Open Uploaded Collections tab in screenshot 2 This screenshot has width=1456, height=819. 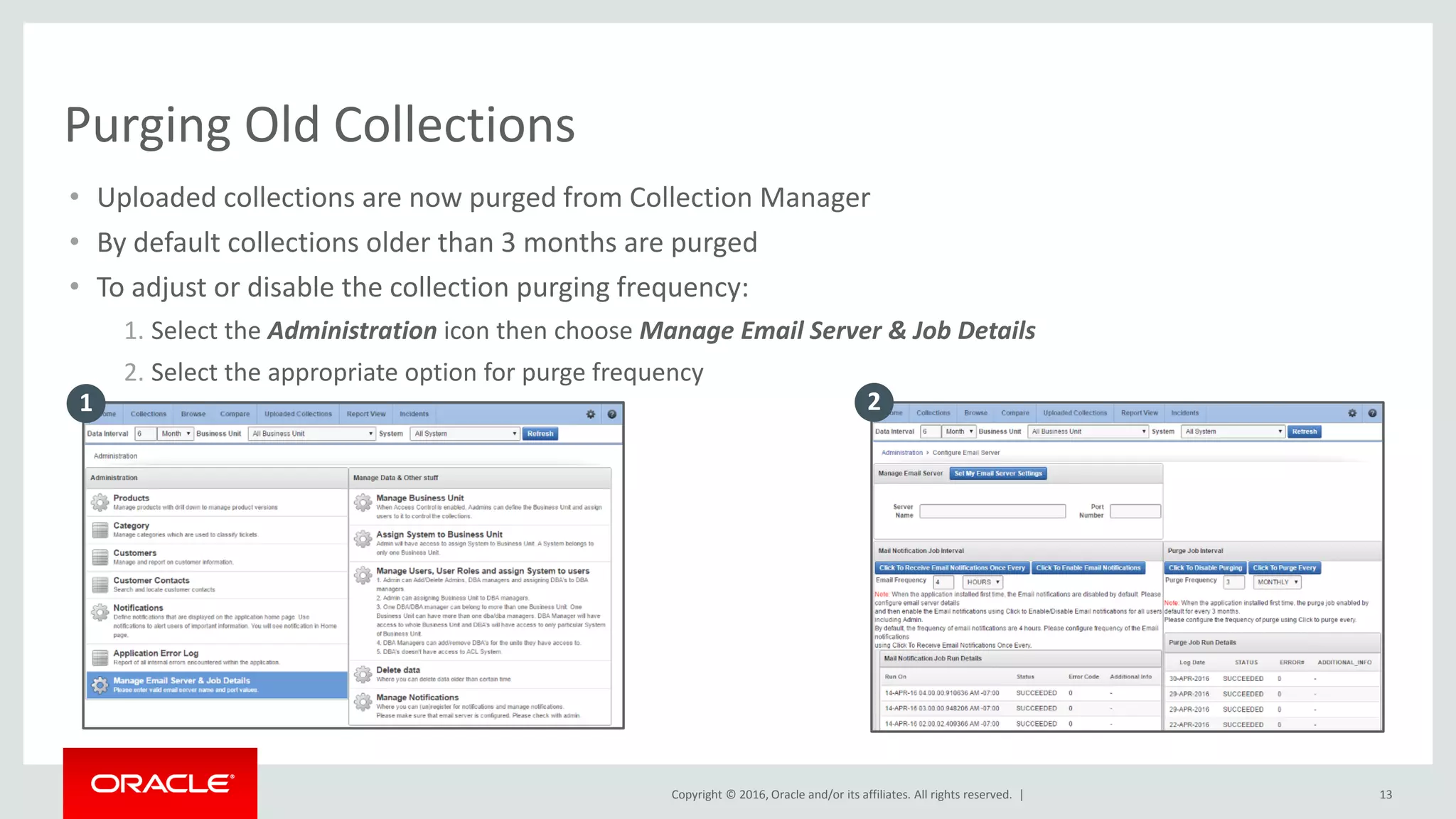[x=1075, y=413]
